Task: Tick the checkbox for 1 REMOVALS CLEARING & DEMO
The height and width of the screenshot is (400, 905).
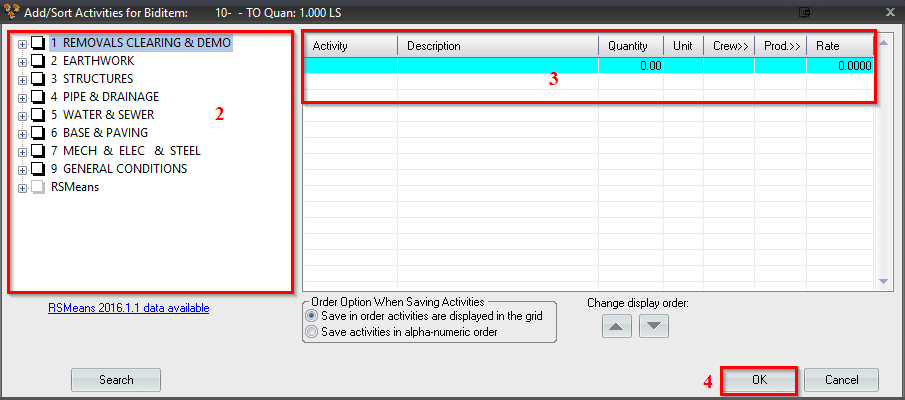Action: coord(38,43)
